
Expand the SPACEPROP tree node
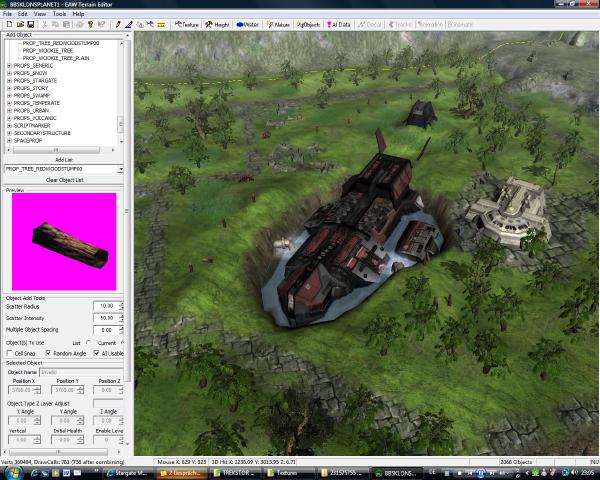(10, 141)
